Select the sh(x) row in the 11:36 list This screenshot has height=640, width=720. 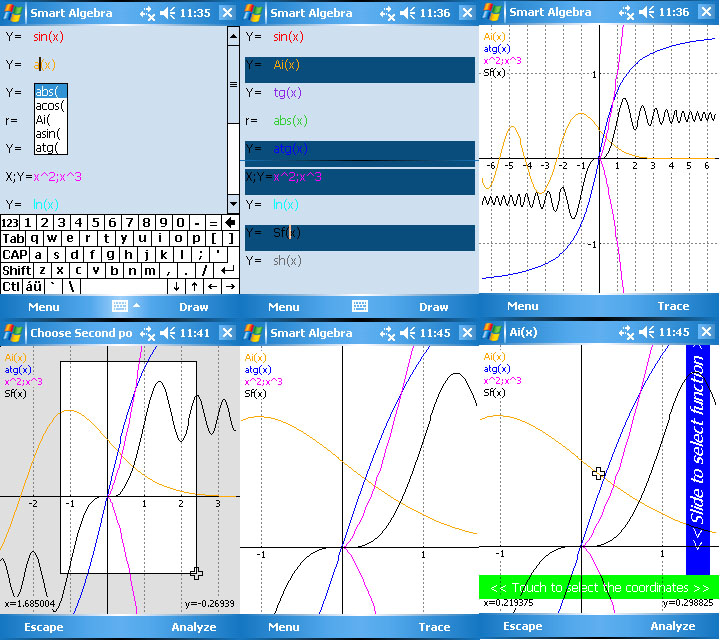(360, 260)
